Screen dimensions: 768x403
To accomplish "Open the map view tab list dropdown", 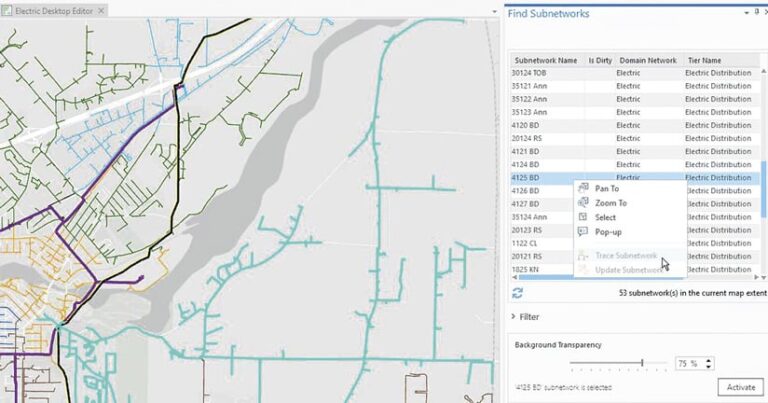I will click(x=494, y=12).
